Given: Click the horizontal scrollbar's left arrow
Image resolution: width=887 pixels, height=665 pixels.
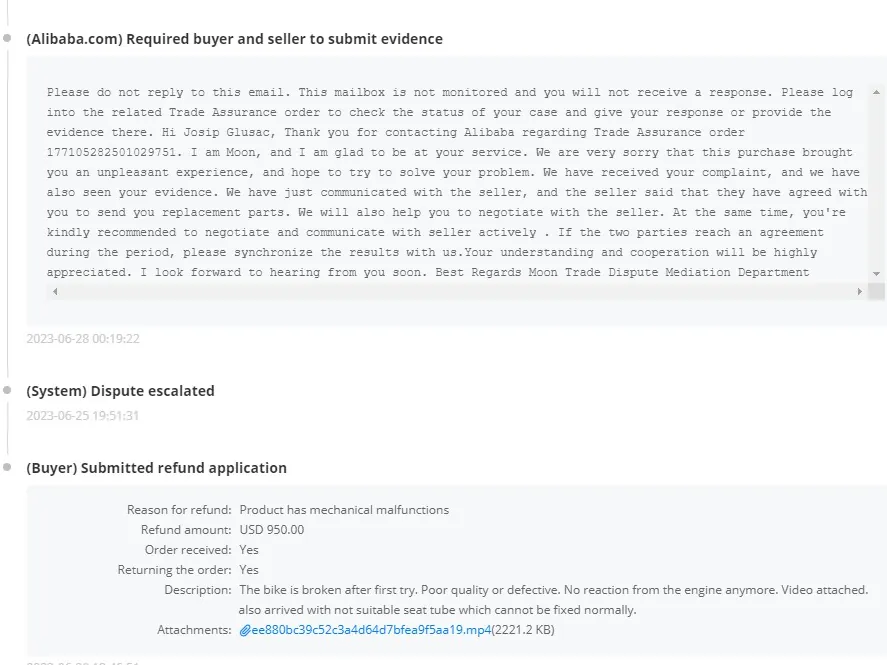Looking at the screenshot, I should point(54,292).
